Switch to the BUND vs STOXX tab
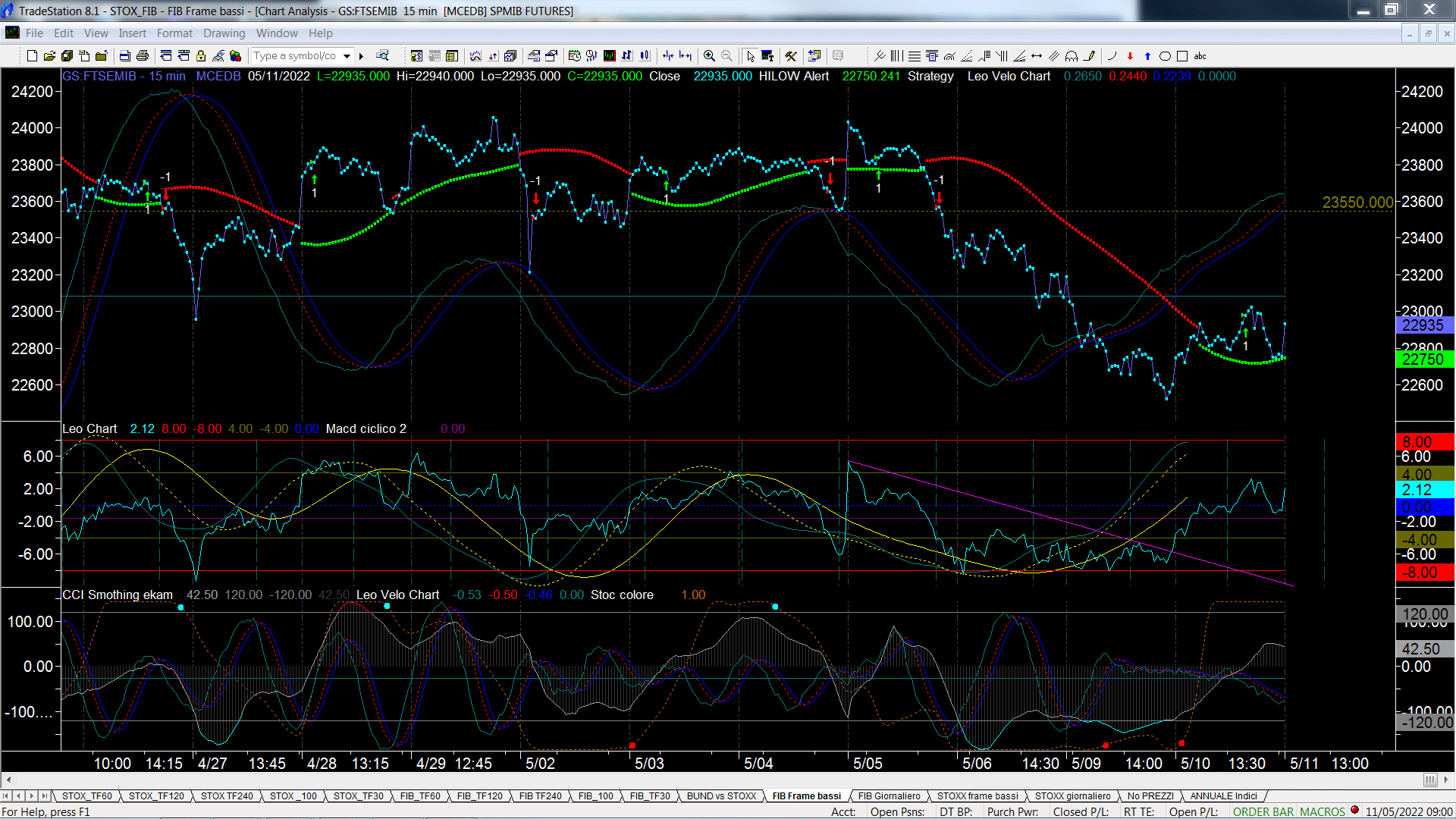 click(721, 796)
